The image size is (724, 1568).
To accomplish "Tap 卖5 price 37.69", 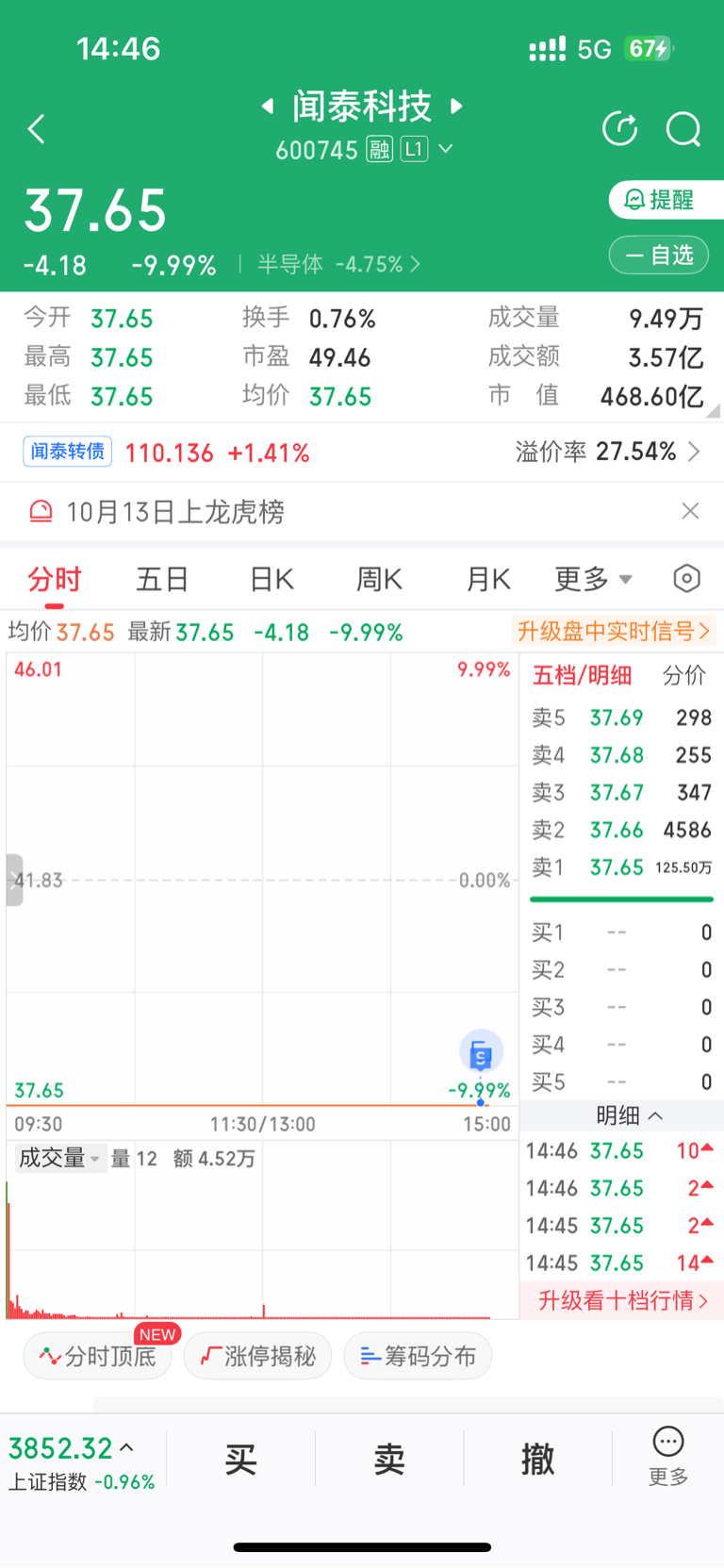I will tap(617, 718).
